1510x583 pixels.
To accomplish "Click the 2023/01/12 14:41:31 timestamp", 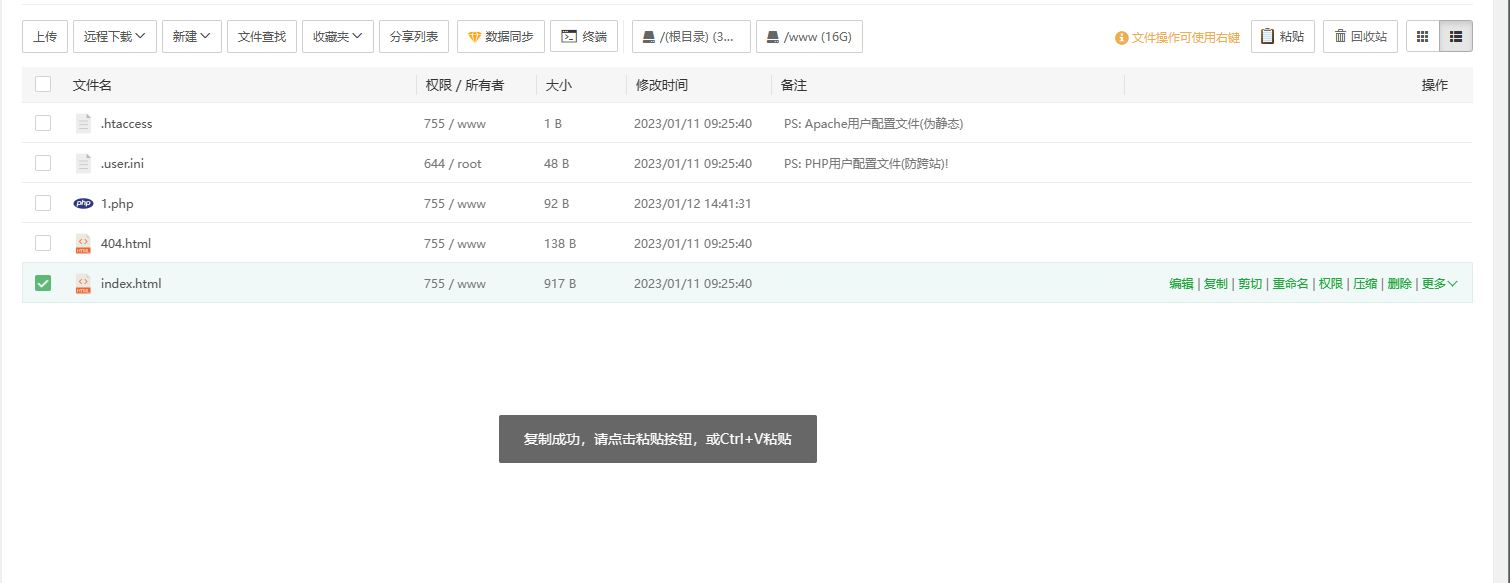I will tap(693, 204).
